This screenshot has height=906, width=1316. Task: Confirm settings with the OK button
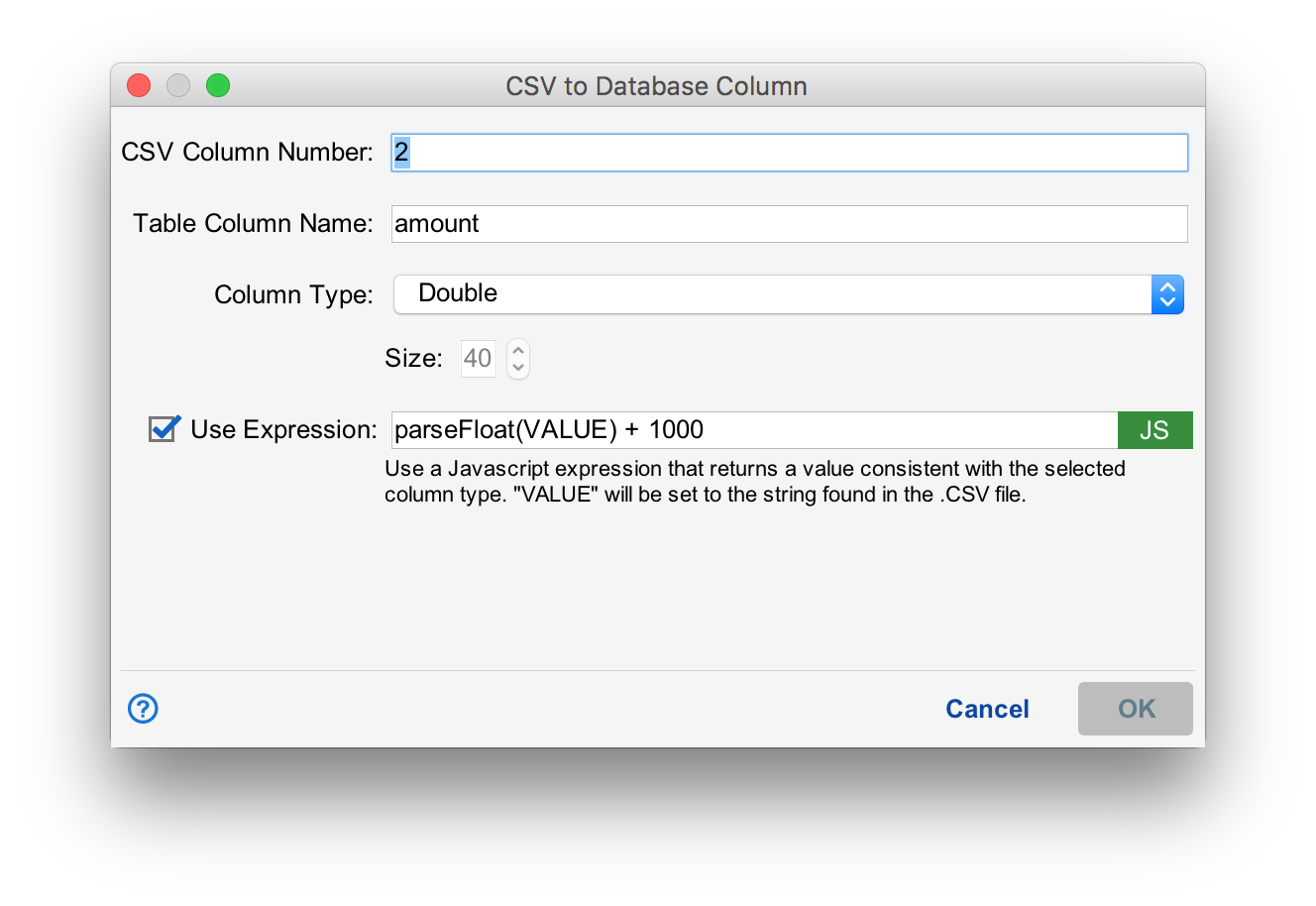coord(1135,708)
